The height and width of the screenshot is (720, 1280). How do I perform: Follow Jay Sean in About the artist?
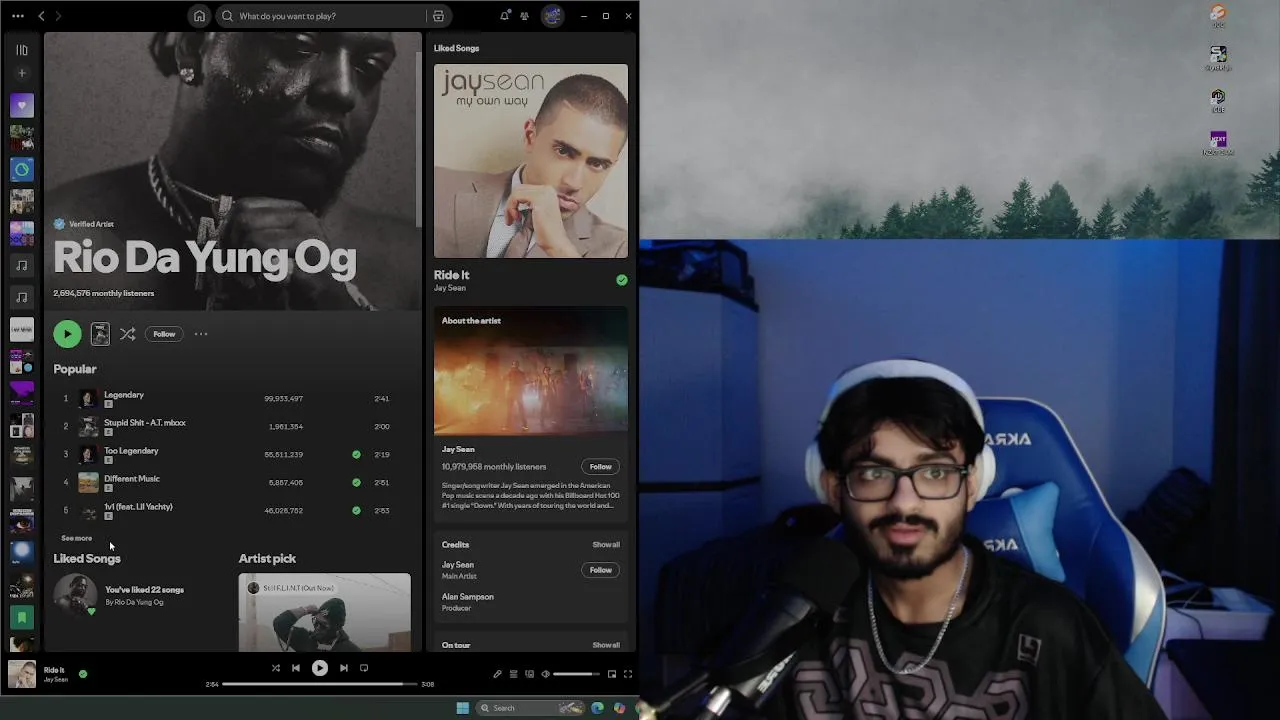tap(600, 466)
